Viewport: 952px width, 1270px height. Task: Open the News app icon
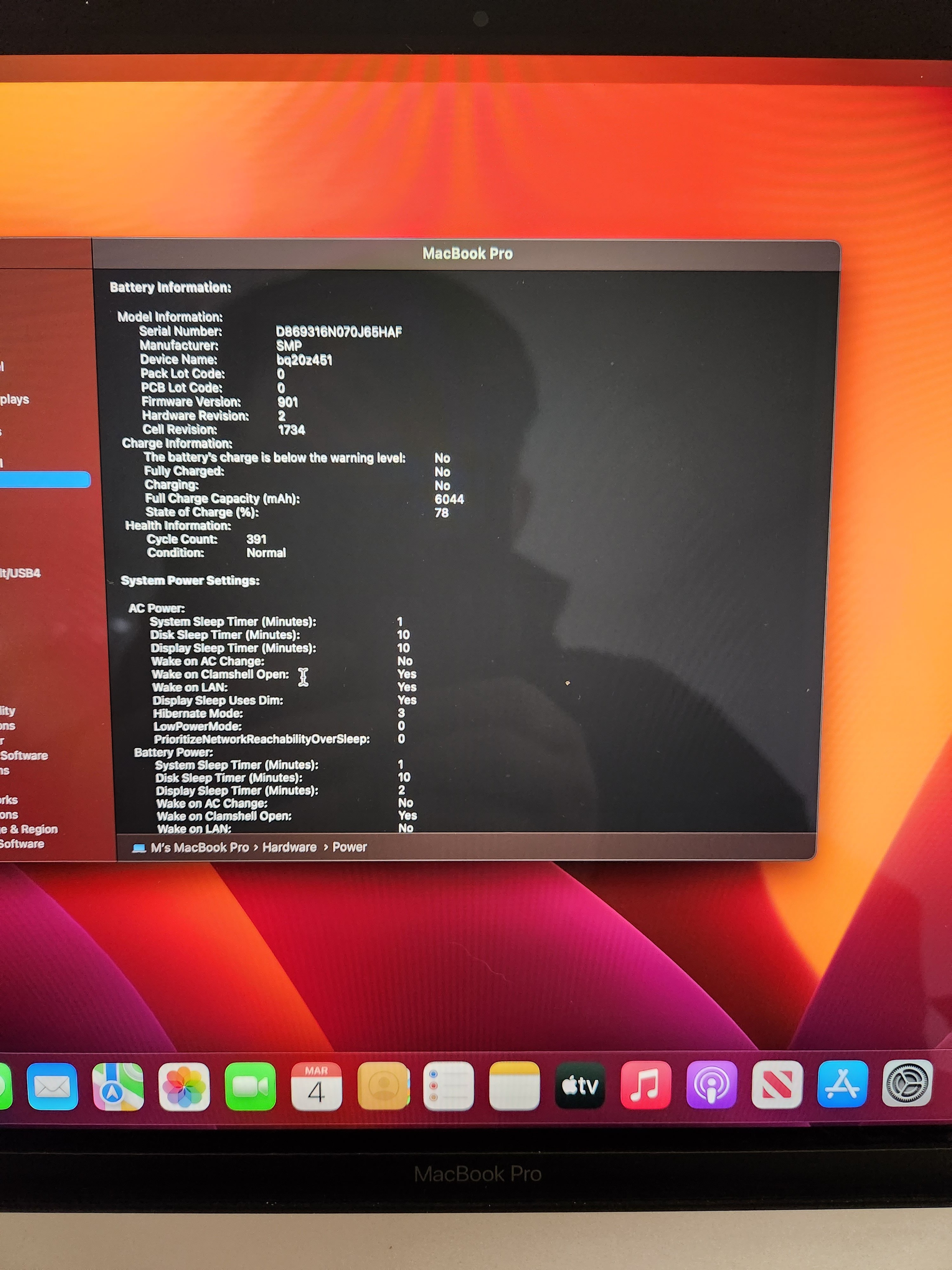(777, 1085)
